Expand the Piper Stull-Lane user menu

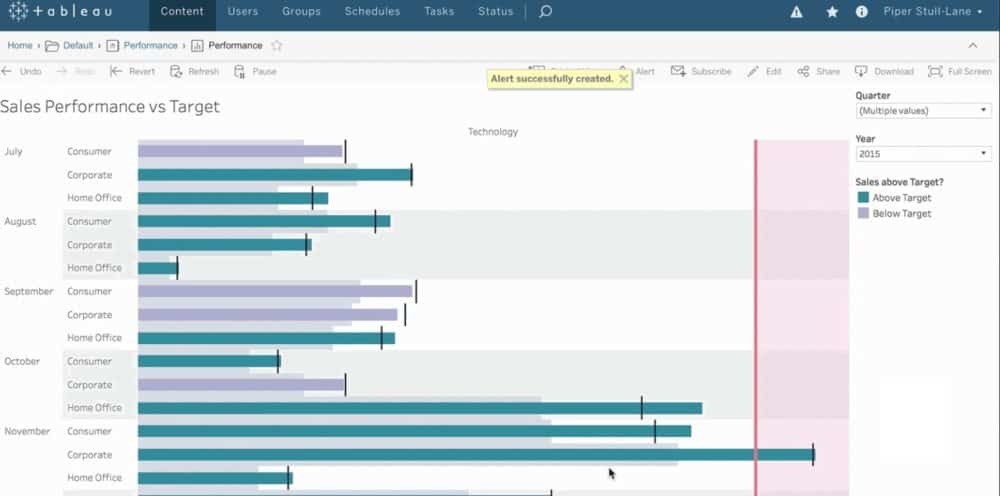934,12
